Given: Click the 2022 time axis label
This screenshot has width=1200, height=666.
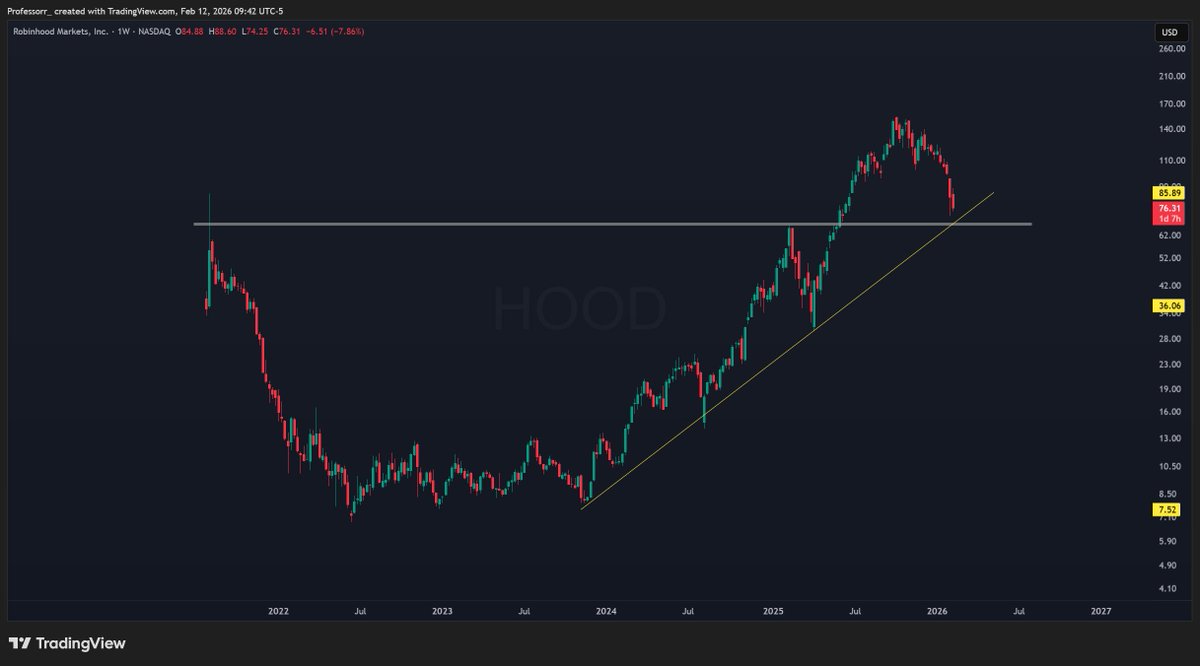Looking at the screenshot, I should (278, 610).
